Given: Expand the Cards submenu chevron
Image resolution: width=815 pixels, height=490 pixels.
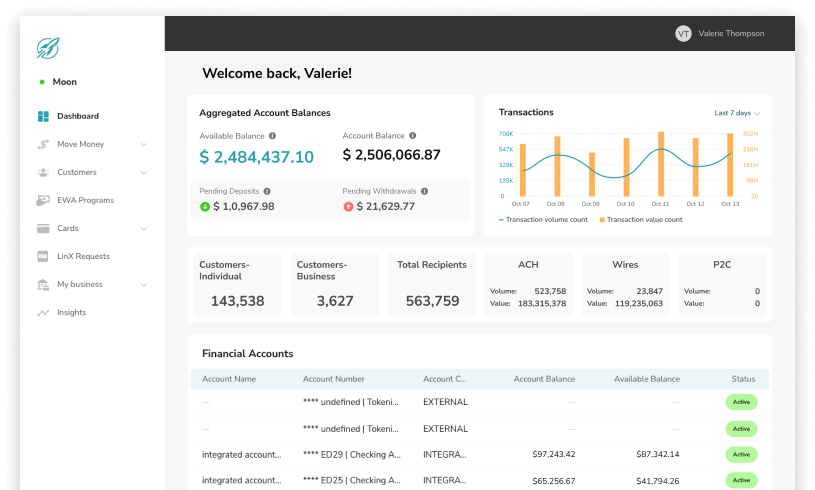Looking at the screenshot, I should 144,228.
